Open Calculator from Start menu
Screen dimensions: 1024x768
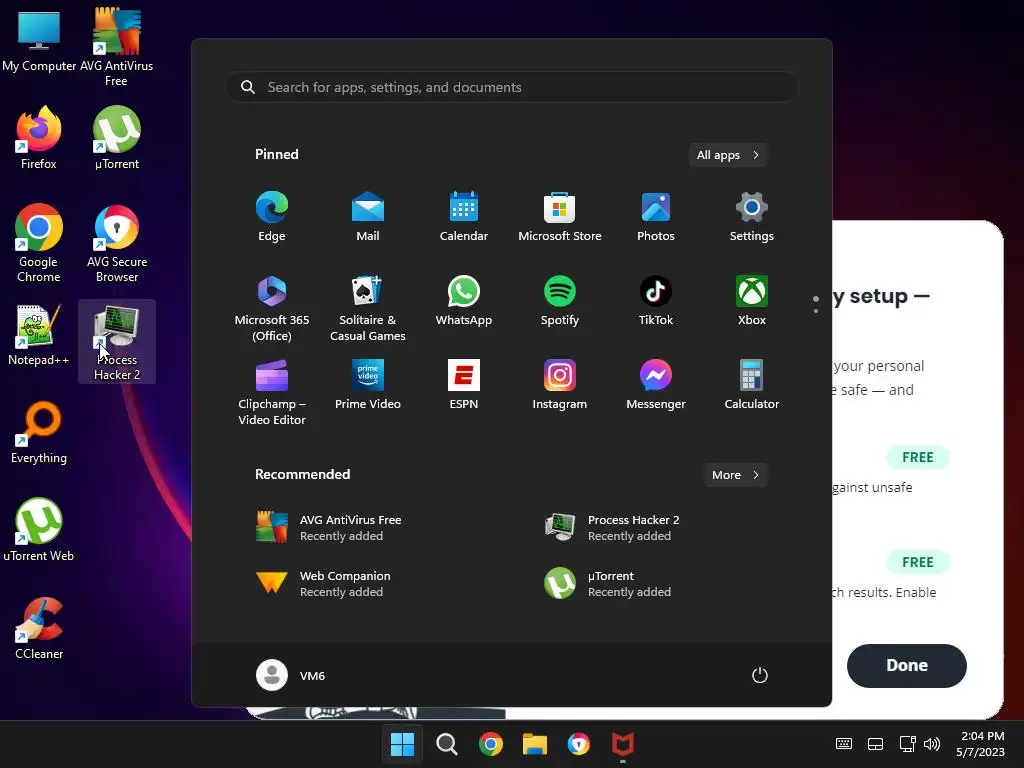tap(752, 385)
